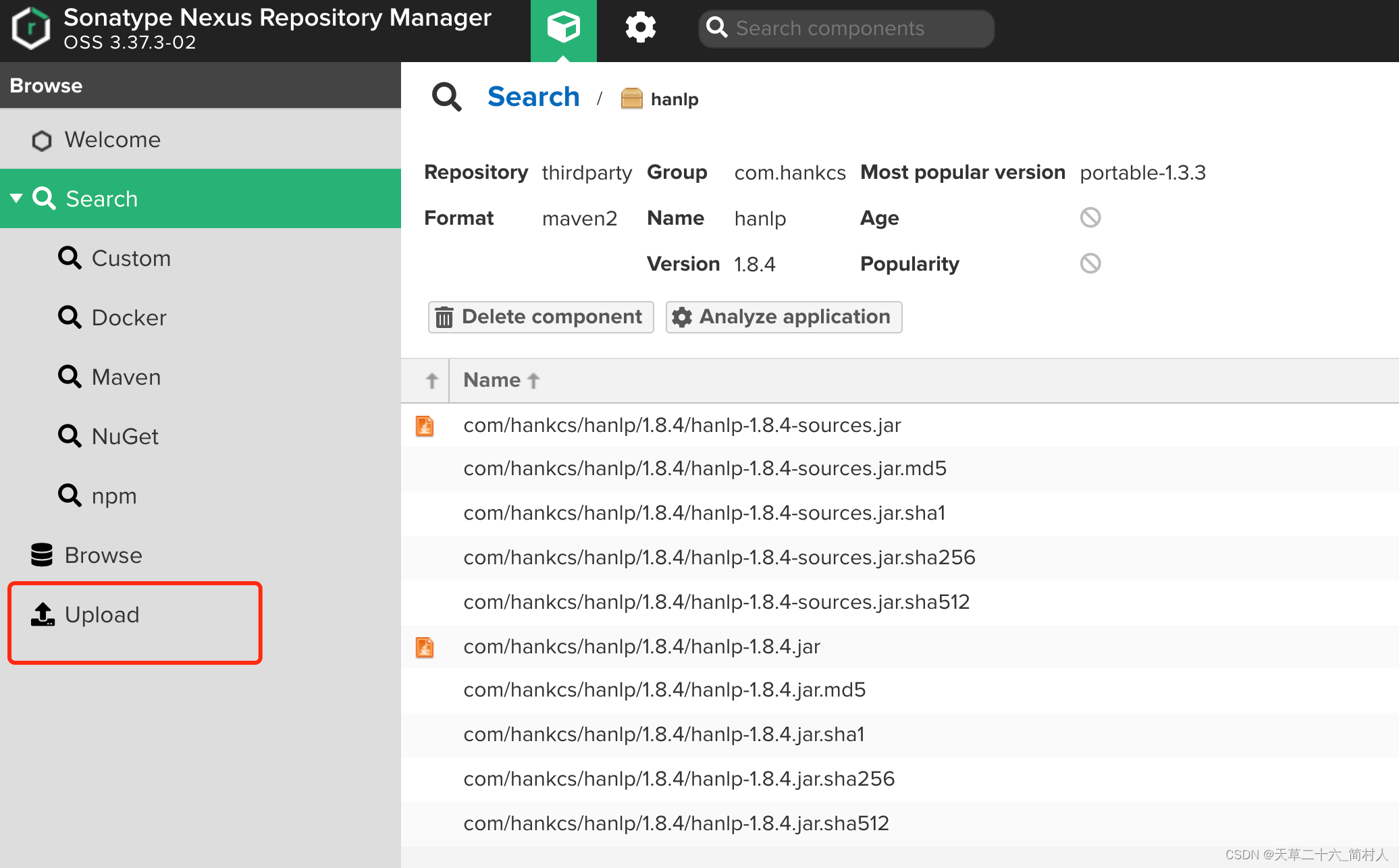The height and width of the screenshot is (868, 1399).
Task: Click portable-1.3.3 most popular version value
Action: click(x=1142, y=173)
